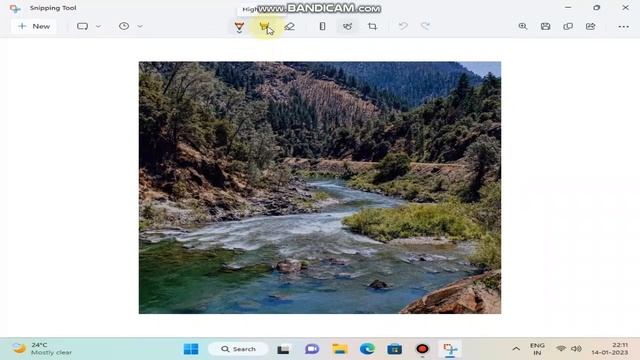
Task: Copy the snip to clipboard
Action: pos(568,26)
